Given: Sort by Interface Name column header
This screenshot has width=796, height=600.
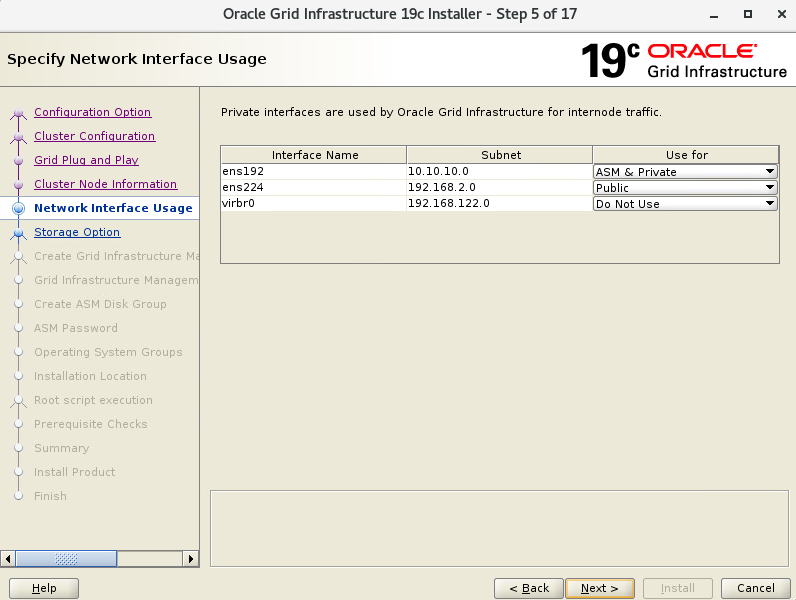Looking at the screenshot, I should [x=314, y=155].
